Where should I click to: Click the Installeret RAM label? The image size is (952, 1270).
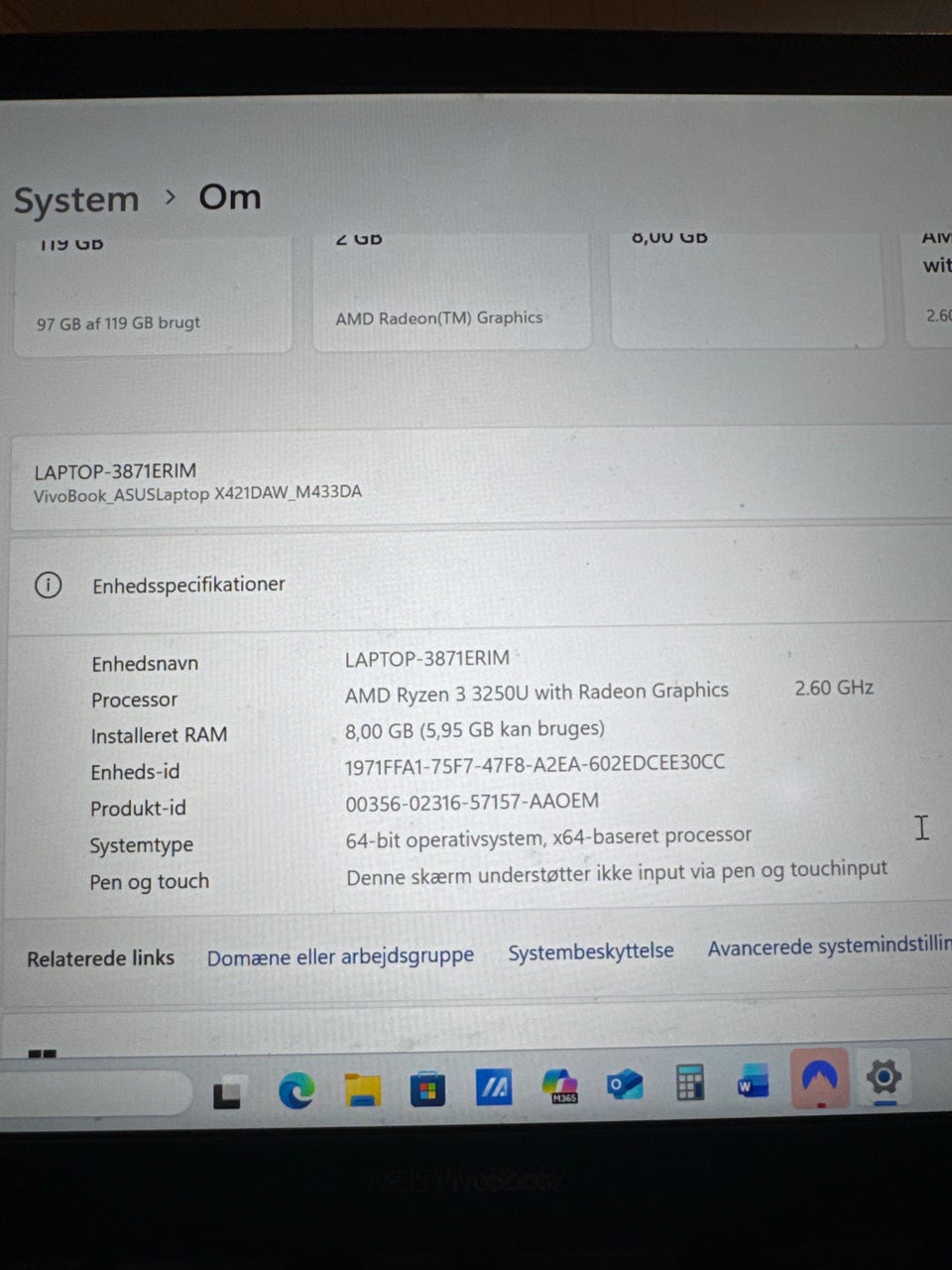(159, 735)
